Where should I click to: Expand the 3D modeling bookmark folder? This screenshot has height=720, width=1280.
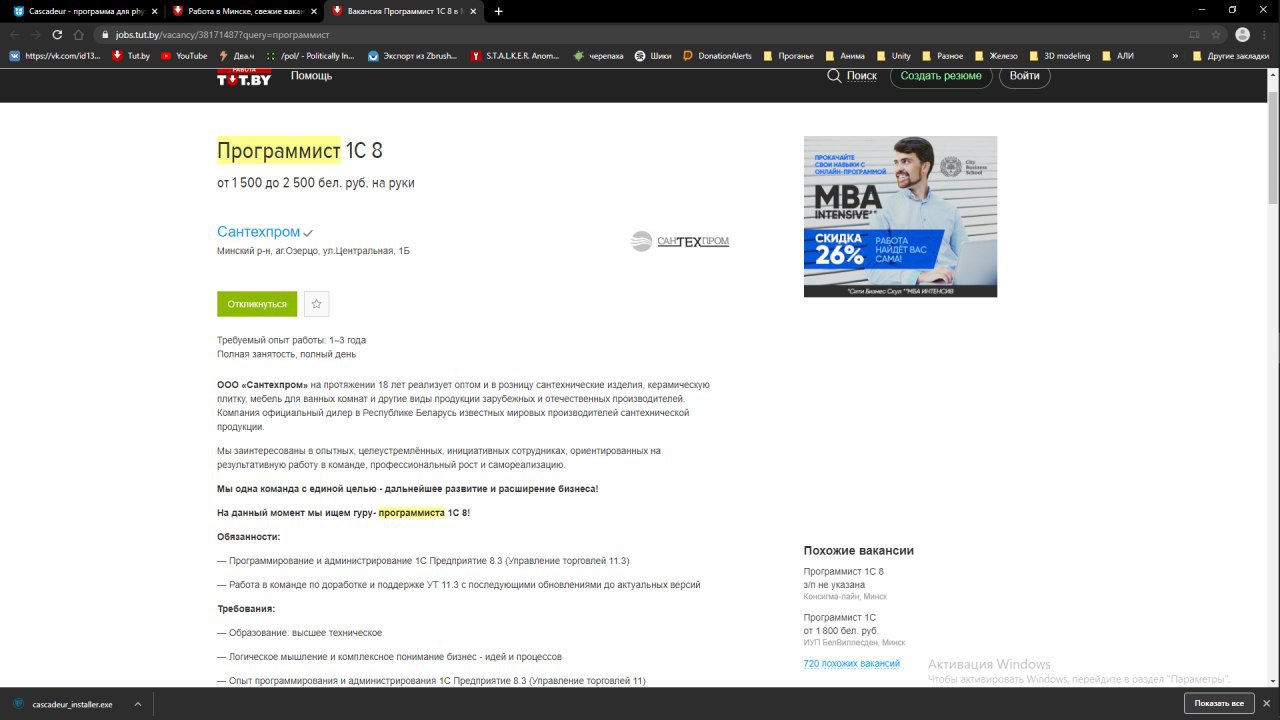point(1061,56)
